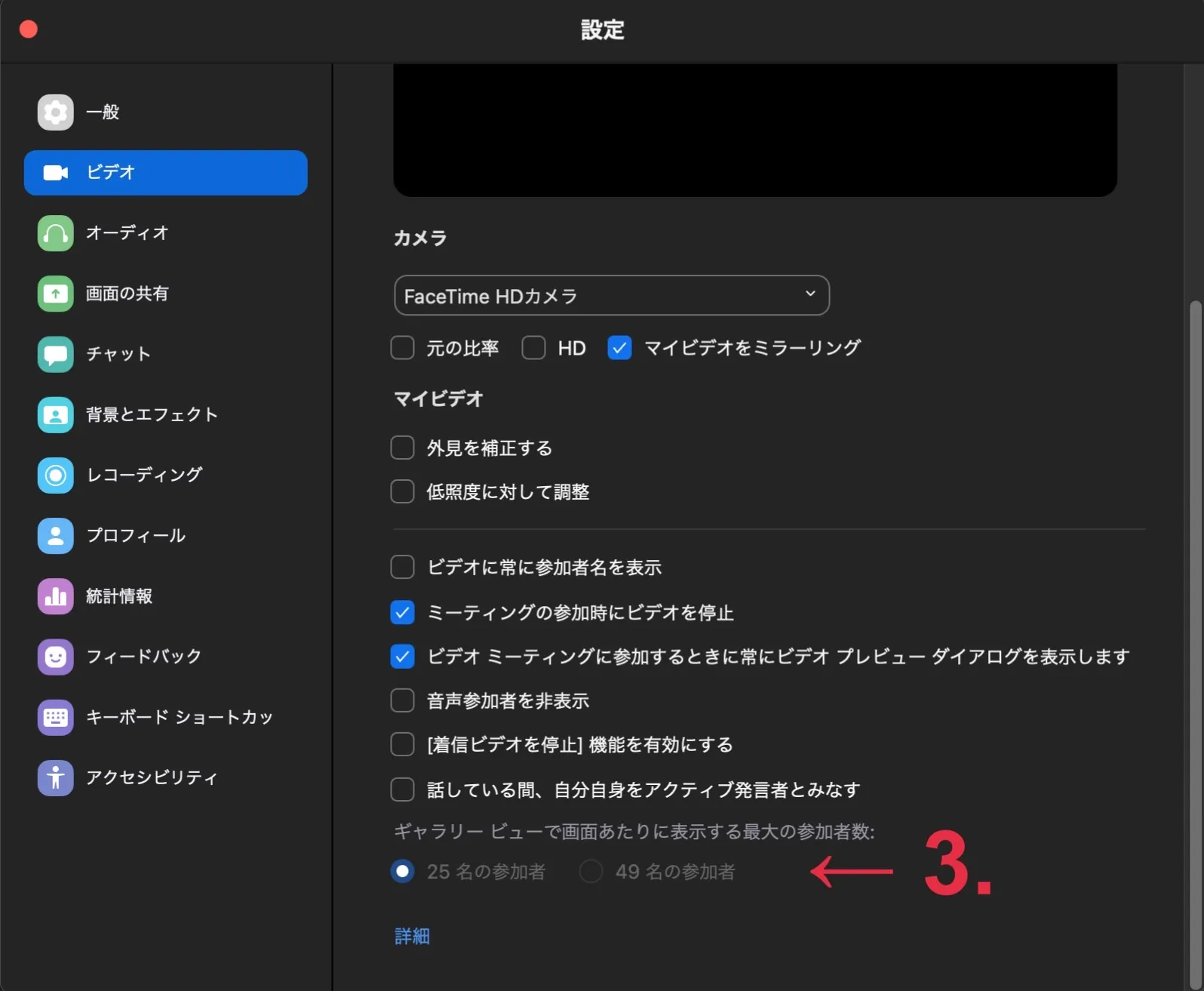Screen dimensions: 1204x991
Task: Enable touch up appearance (外見を補正する)
Action: click(x=402, y=448)
